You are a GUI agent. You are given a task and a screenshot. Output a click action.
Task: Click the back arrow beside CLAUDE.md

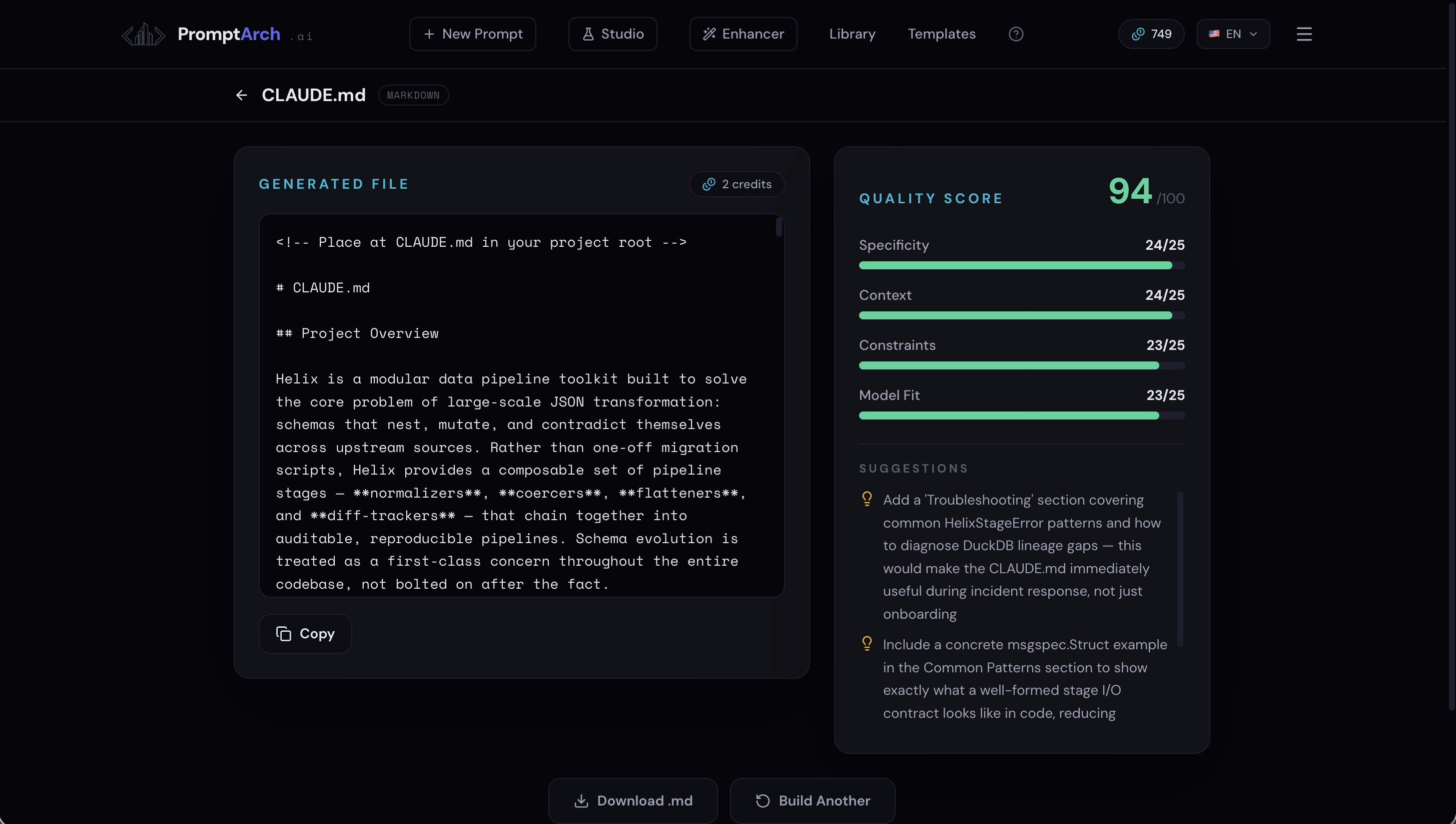click(x=242, y=95)
